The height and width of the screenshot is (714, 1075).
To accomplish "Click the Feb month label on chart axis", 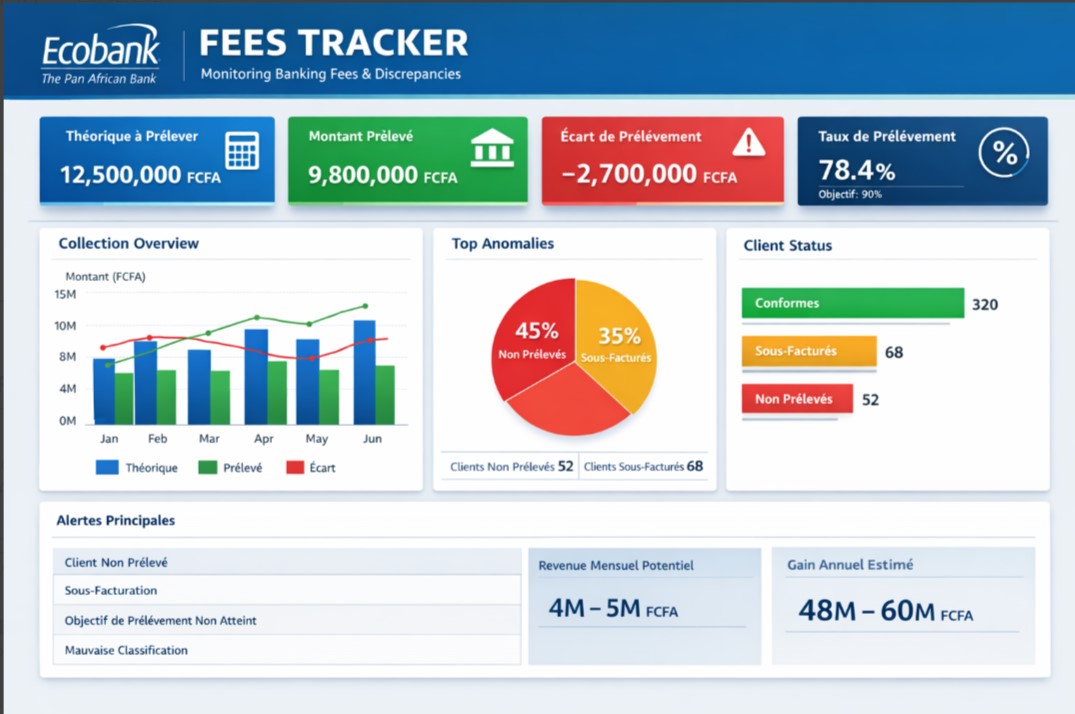I will 157,438.
